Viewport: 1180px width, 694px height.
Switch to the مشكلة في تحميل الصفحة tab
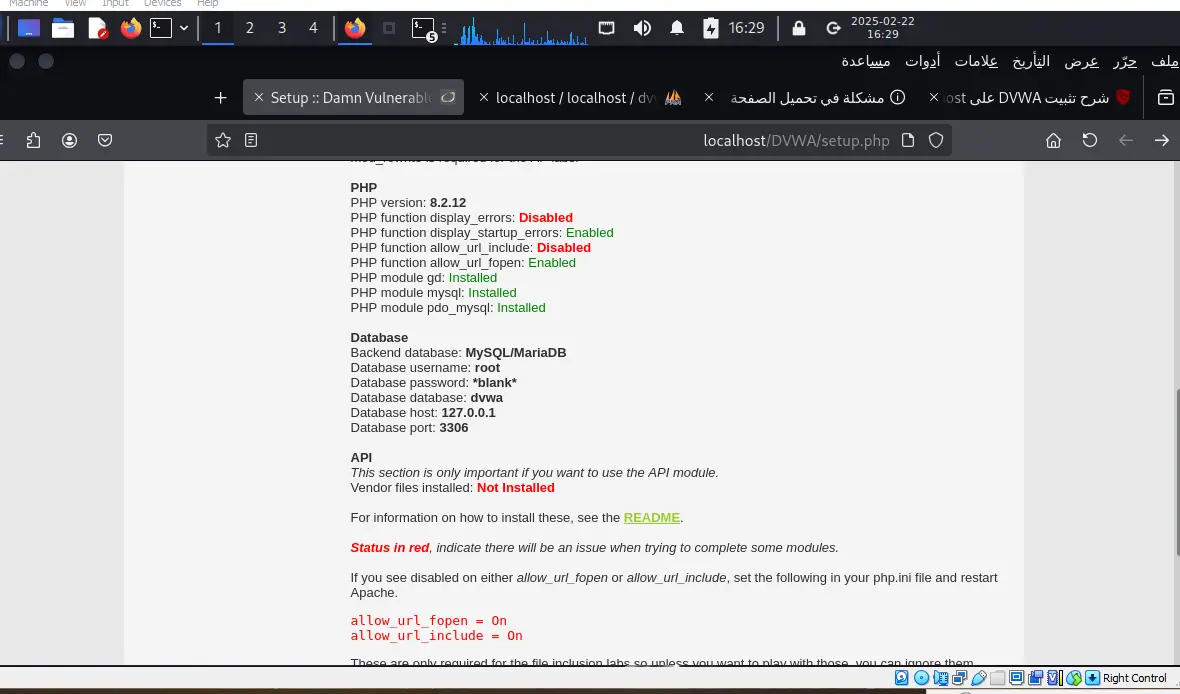click(805, 98)
